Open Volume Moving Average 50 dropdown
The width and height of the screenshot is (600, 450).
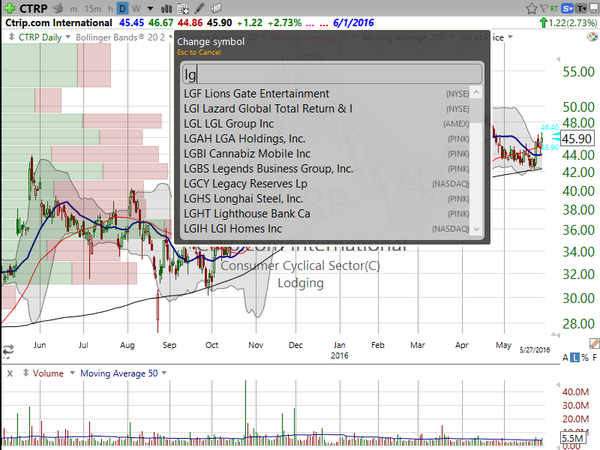164,373
